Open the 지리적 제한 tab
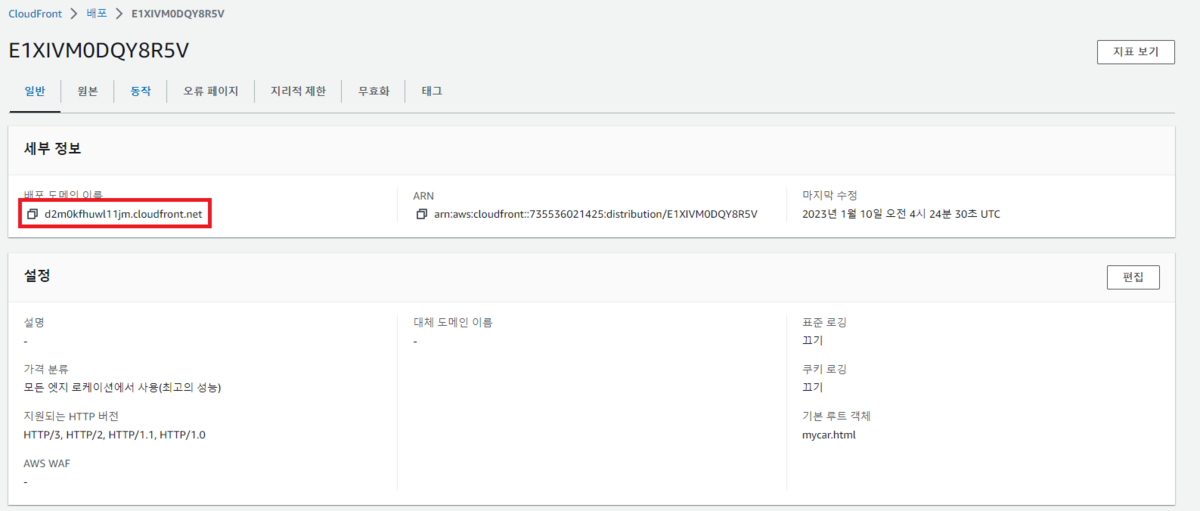Viewport: 1200px width, 511px height. click(x=298, y=91)
